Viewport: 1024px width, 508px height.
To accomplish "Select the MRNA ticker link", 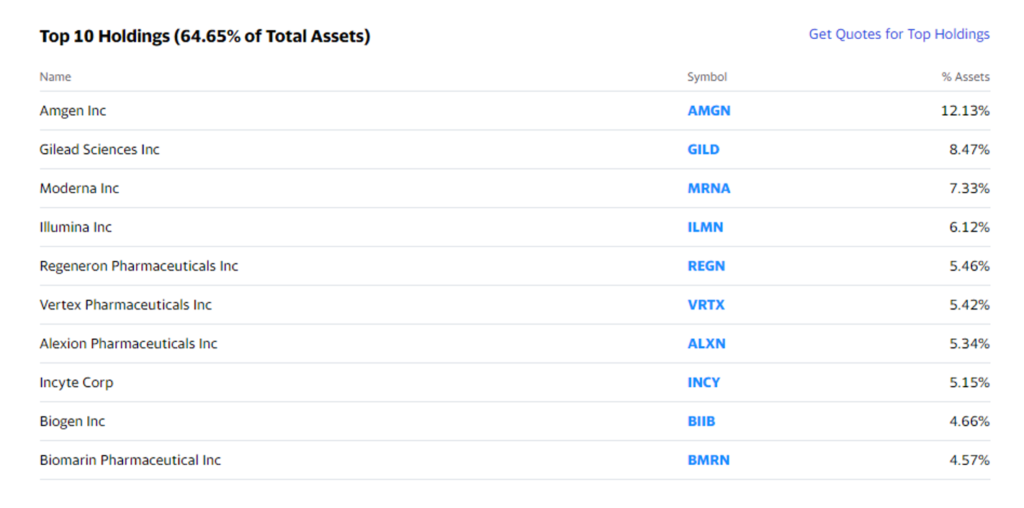I will tap(709, 189).
